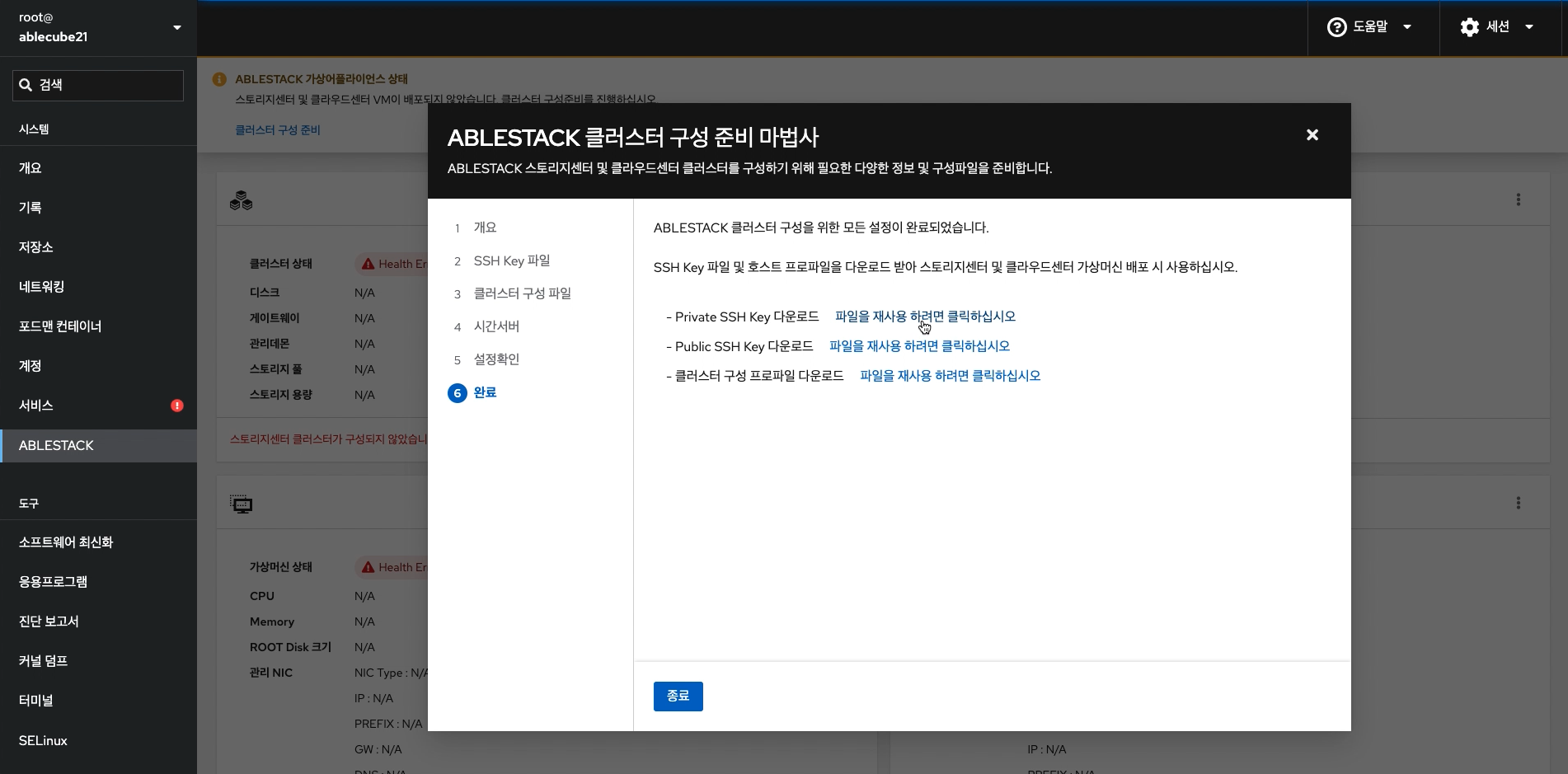Expand the root@ablecube21 host dropdown

coord(176,28)
